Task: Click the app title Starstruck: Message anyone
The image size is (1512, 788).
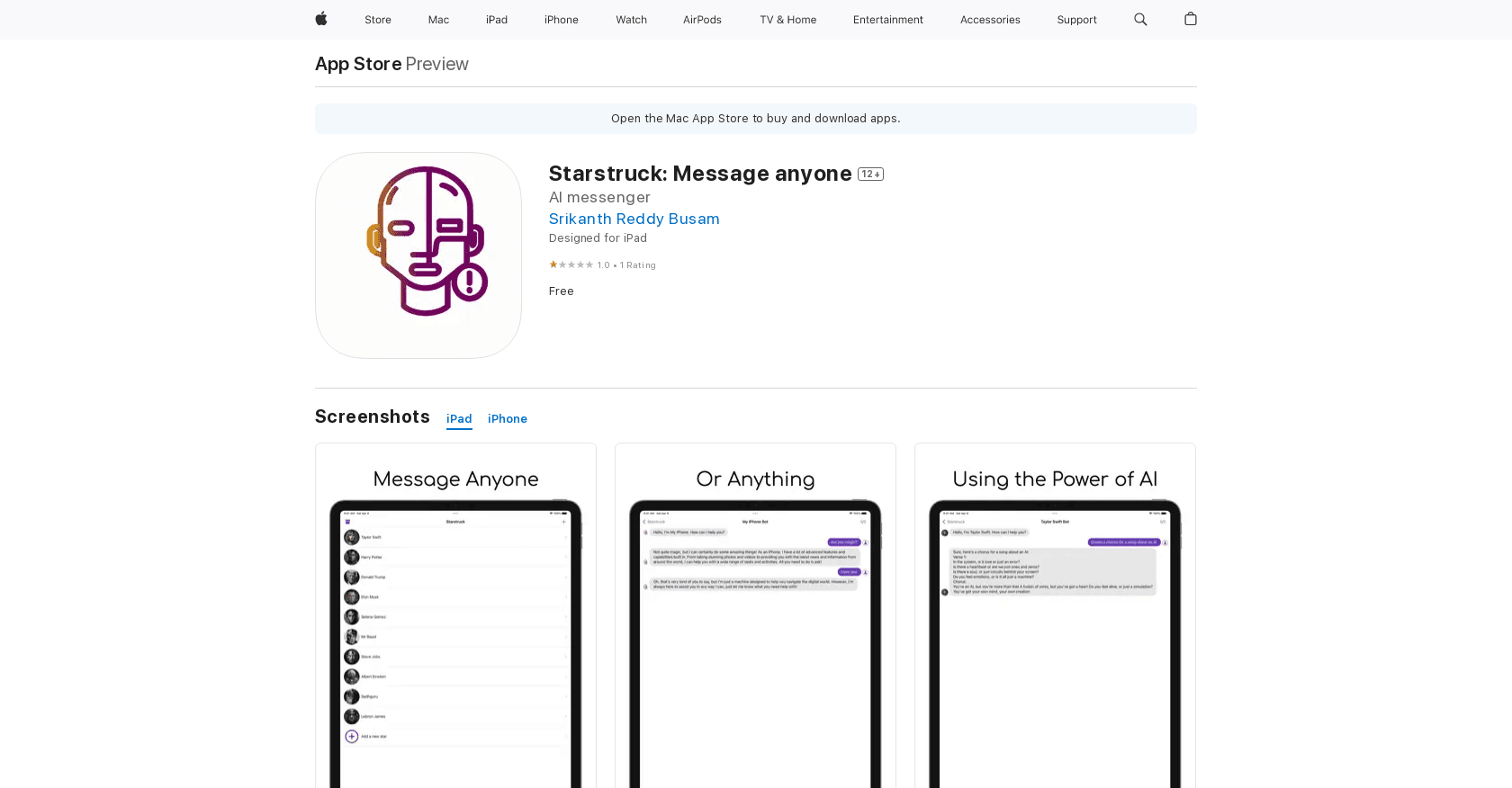Action: [700, 174]
